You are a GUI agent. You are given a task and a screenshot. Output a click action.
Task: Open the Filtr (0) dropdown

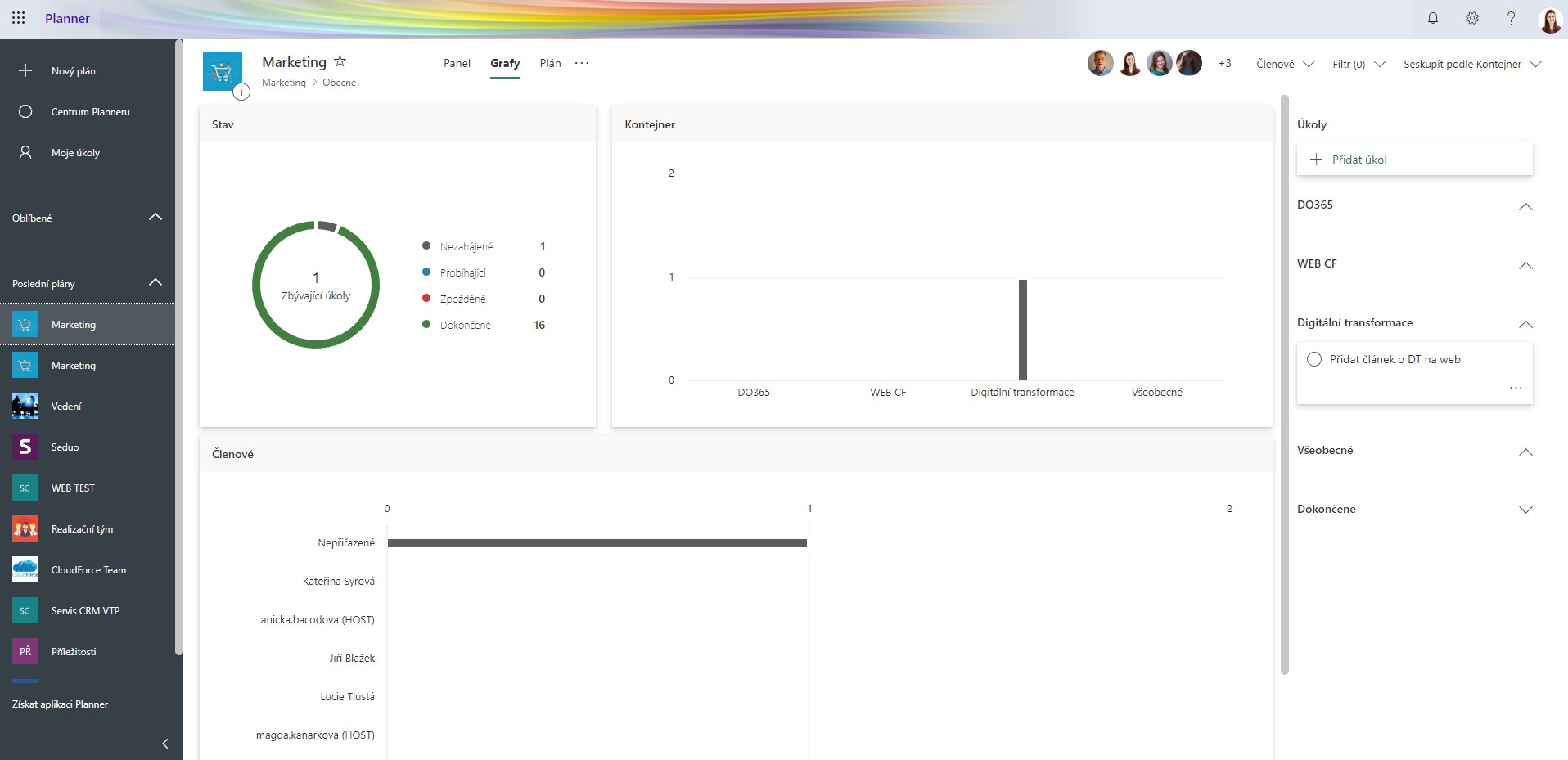1358,64
